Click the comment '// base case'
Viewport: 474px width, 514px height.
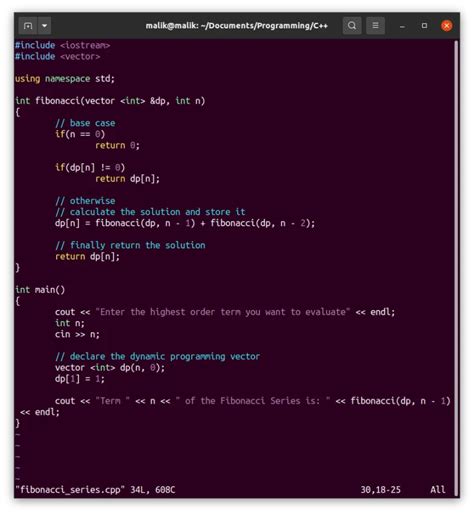tap(85, 123)
